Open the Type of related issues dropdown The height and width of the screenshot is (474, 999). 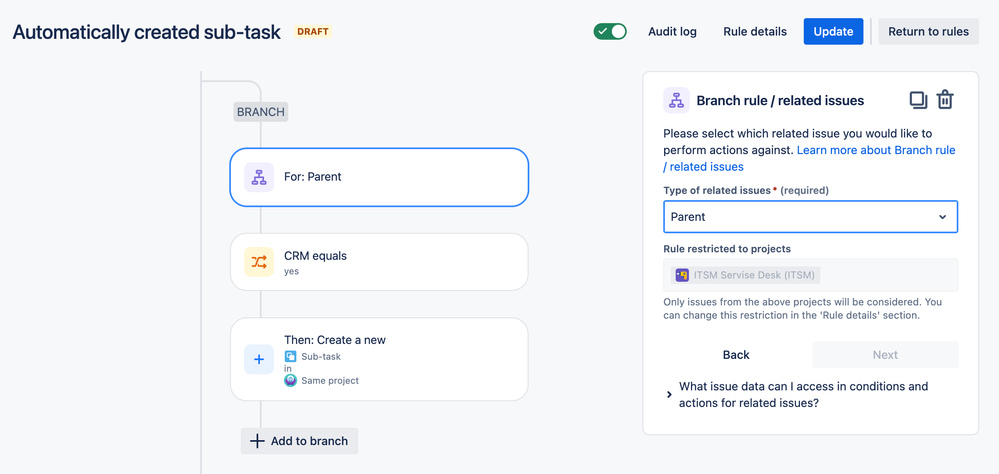[x=810, y=217]
